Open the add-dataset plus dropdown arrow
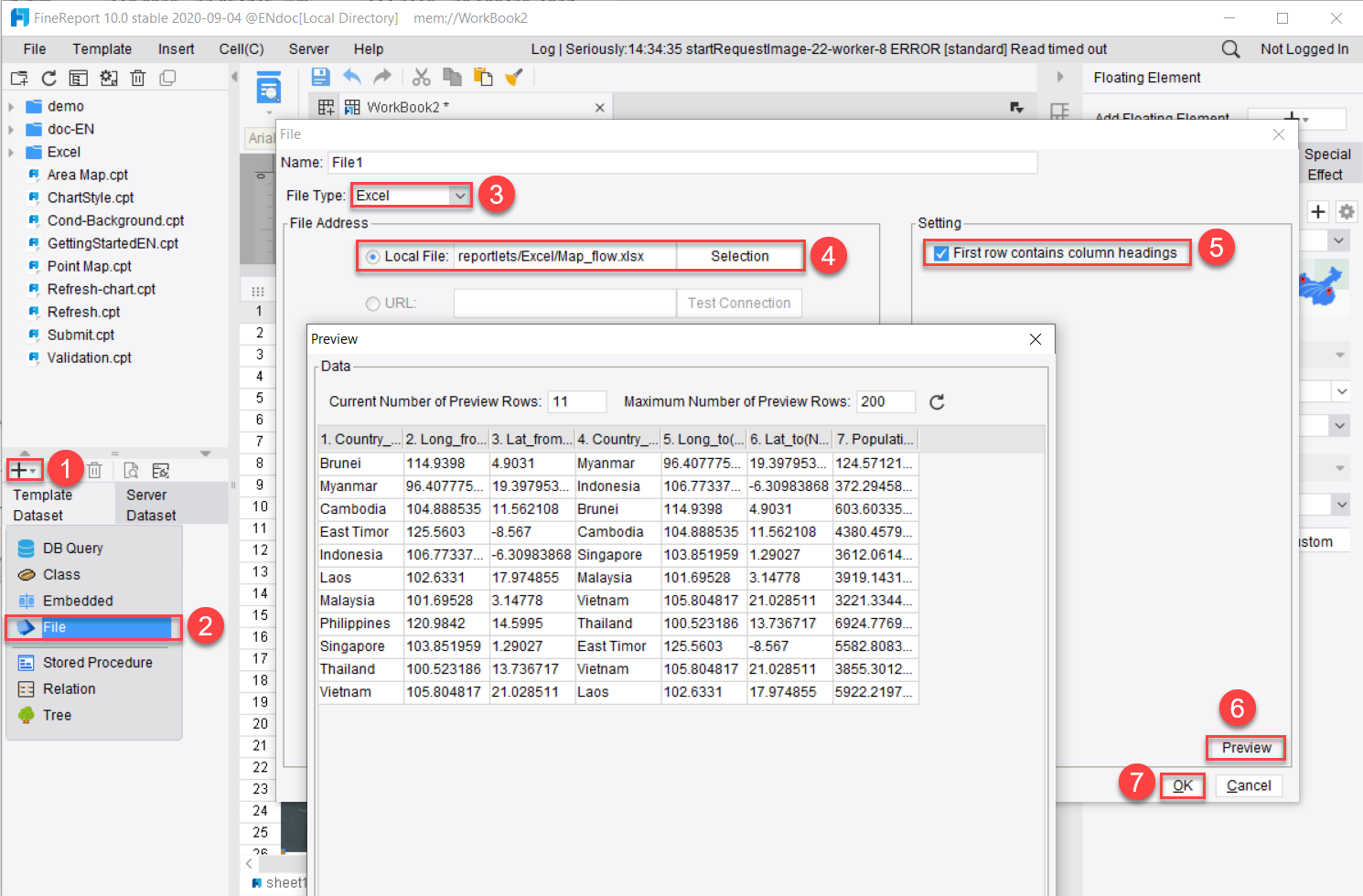The height and width of the screenshot is (896, 1363). 33,469
